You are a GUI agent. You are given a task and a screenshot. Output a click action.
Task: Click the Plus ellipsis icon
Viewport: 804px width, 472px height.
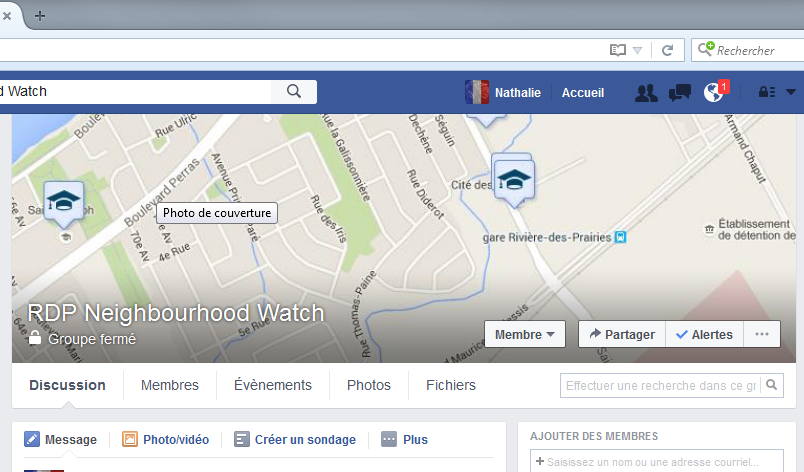coord(389,439)
